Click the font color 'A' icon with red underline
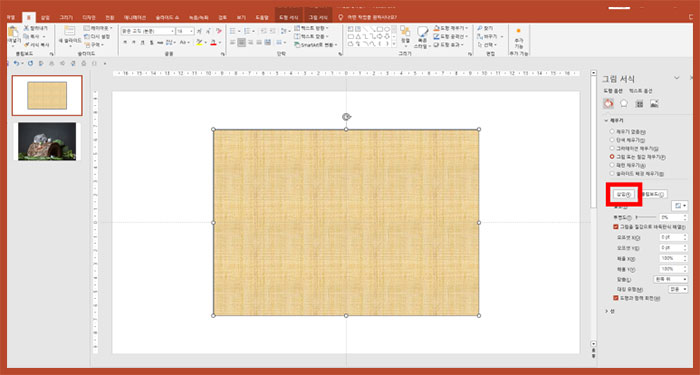Screen dimensions: 700x375 click(x=213, y=42)
